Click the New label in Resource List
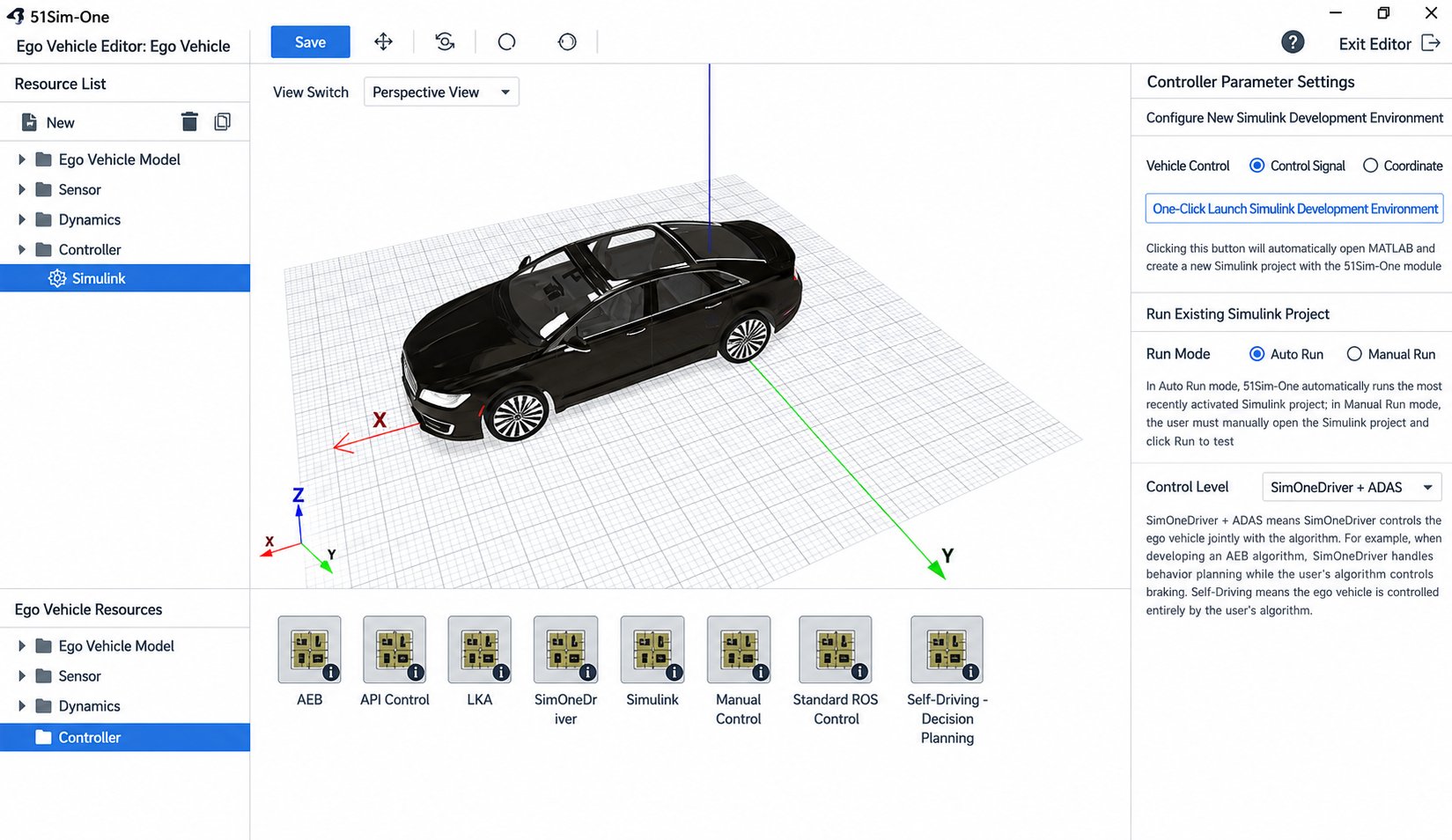Viewport: 1452px width, 840px height. tap(60, 123)
